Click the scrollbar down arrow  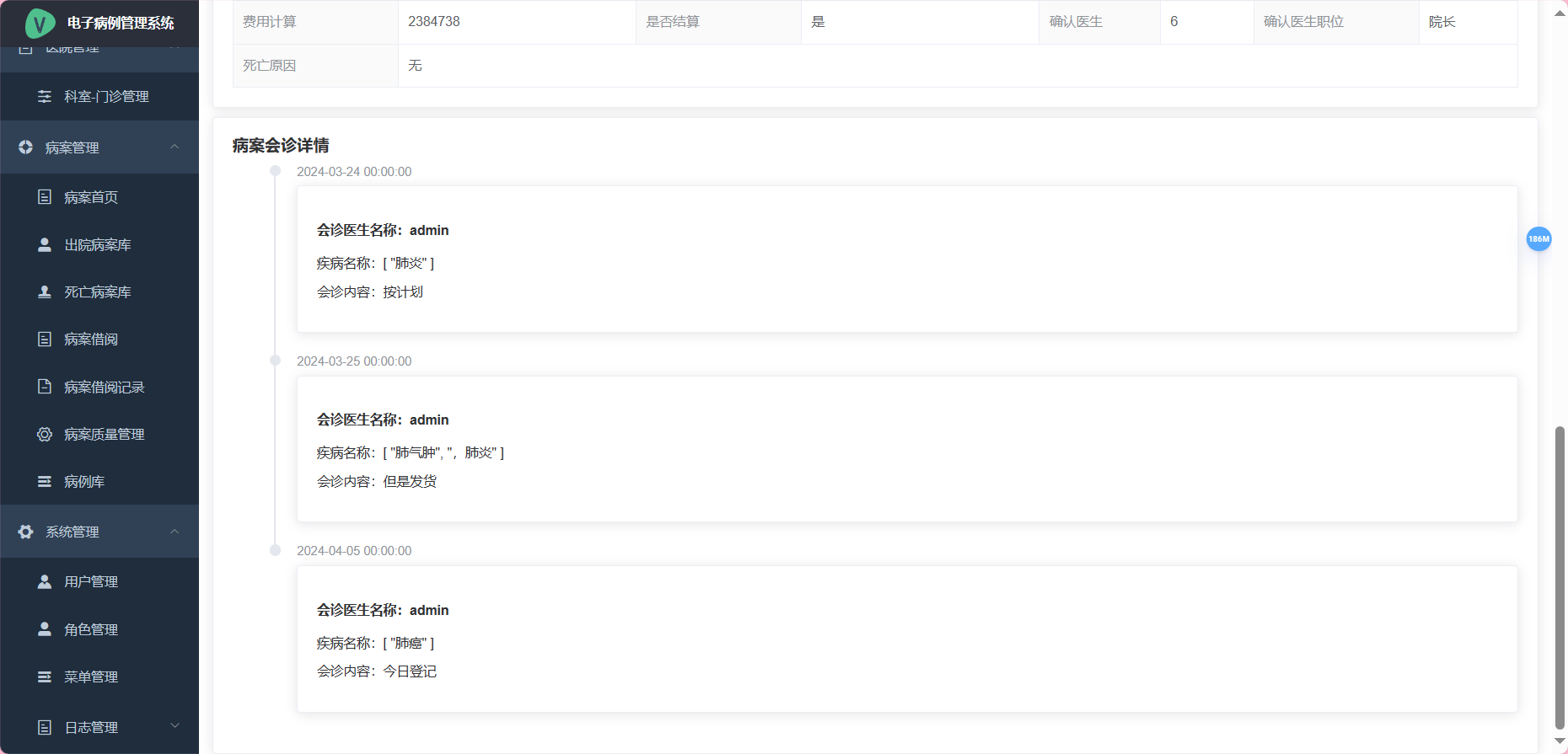(x=1560, y=741)
